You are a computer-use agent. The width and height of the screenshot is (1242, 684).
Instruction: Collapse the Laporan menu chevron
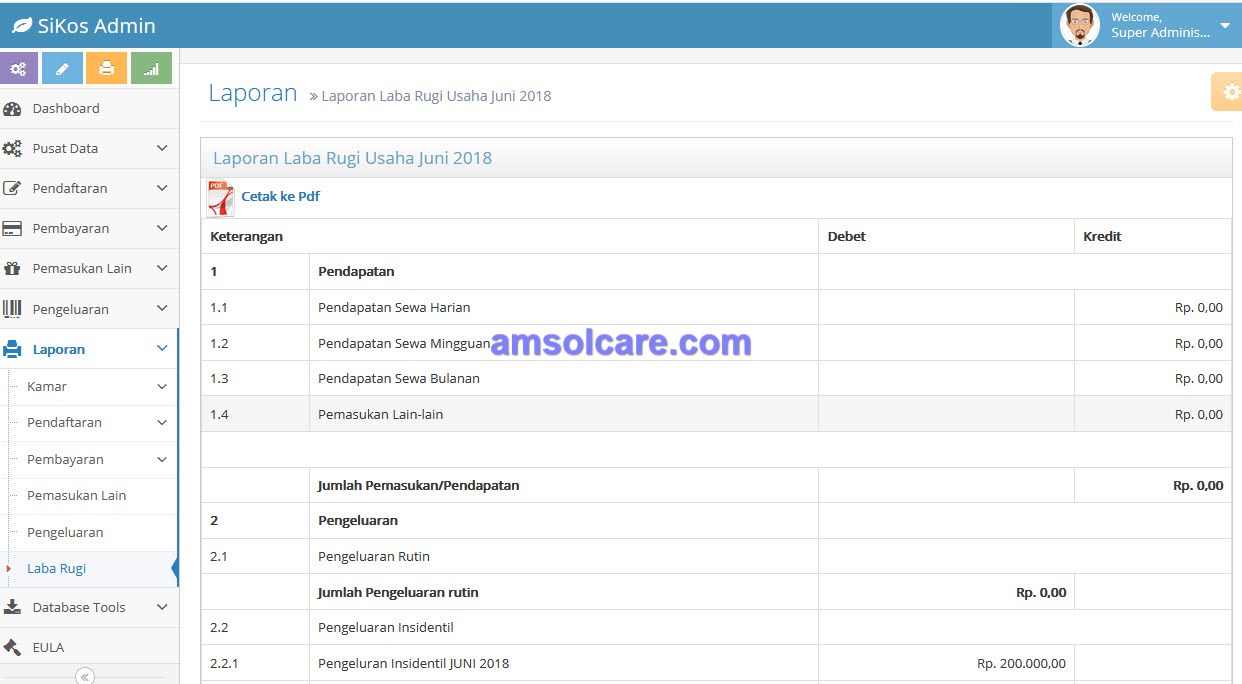[x=162, y=349]
